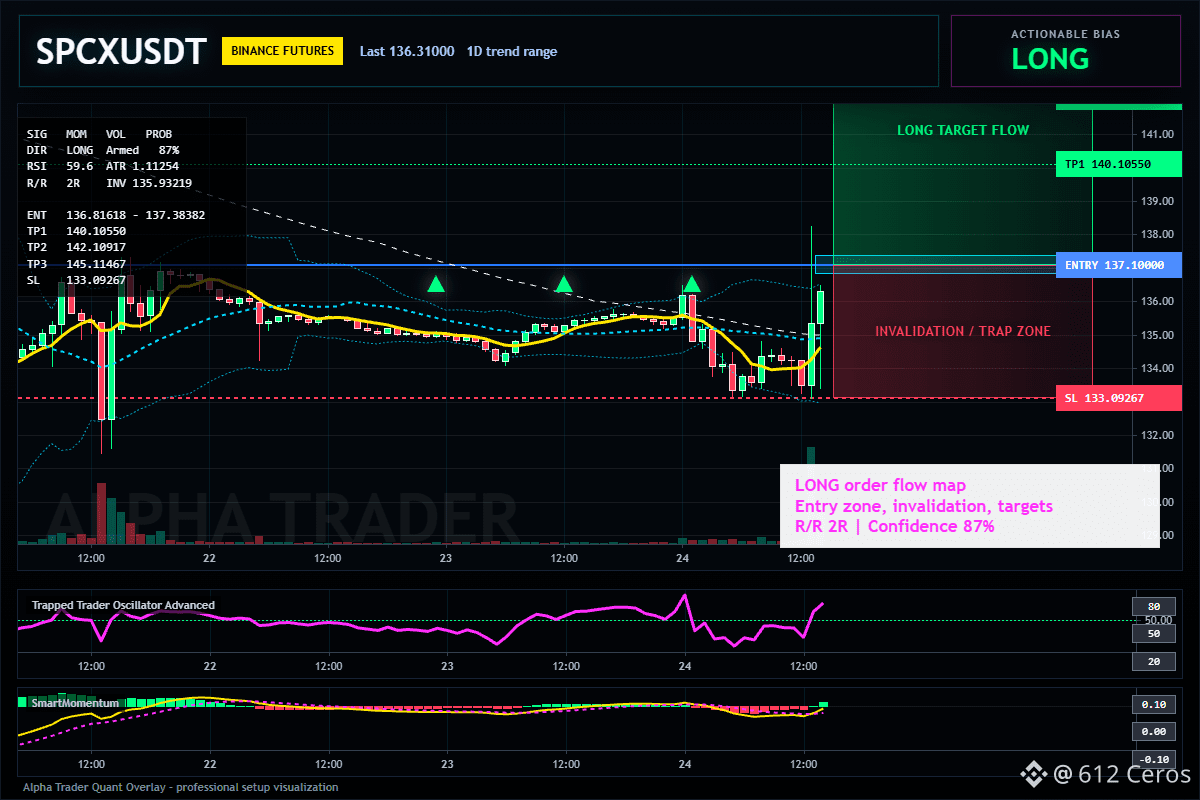The height and width of the screenshot is (800, 1200).
Task: Open the ACTIONABLE BIAS LONG box
Action: (1065, 50)
